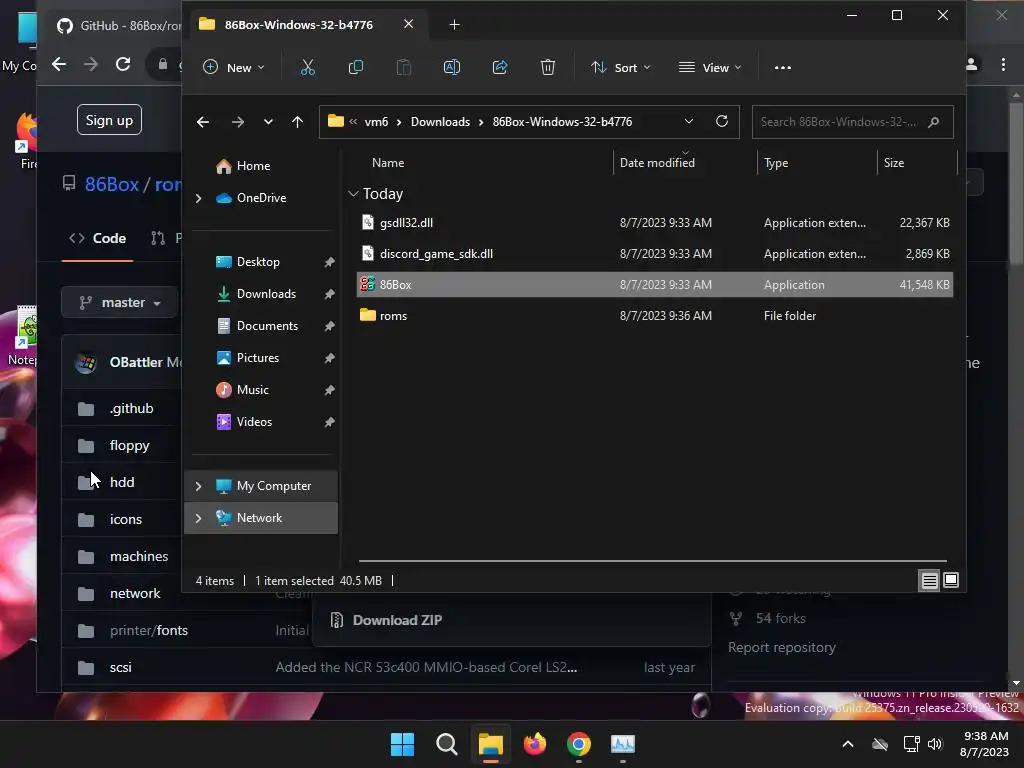Viewport: 1024px width, 768px height.
Task: Select discord_game_sdk.dll file
Action: pyautogui.click(x=654, y=253)
